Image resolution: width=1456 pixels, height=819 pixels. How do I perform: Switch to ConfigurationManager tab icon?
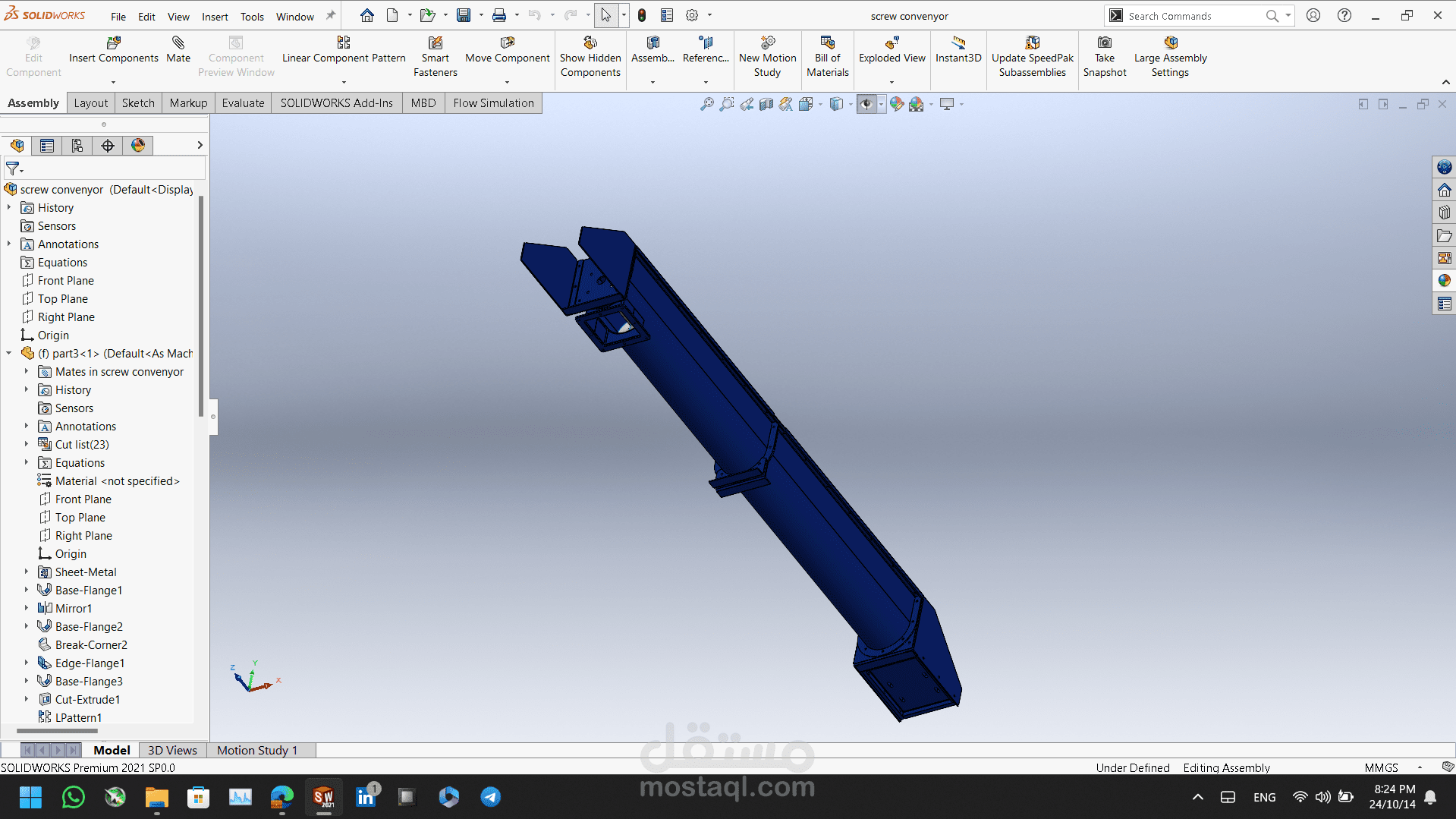pos(77,145)
